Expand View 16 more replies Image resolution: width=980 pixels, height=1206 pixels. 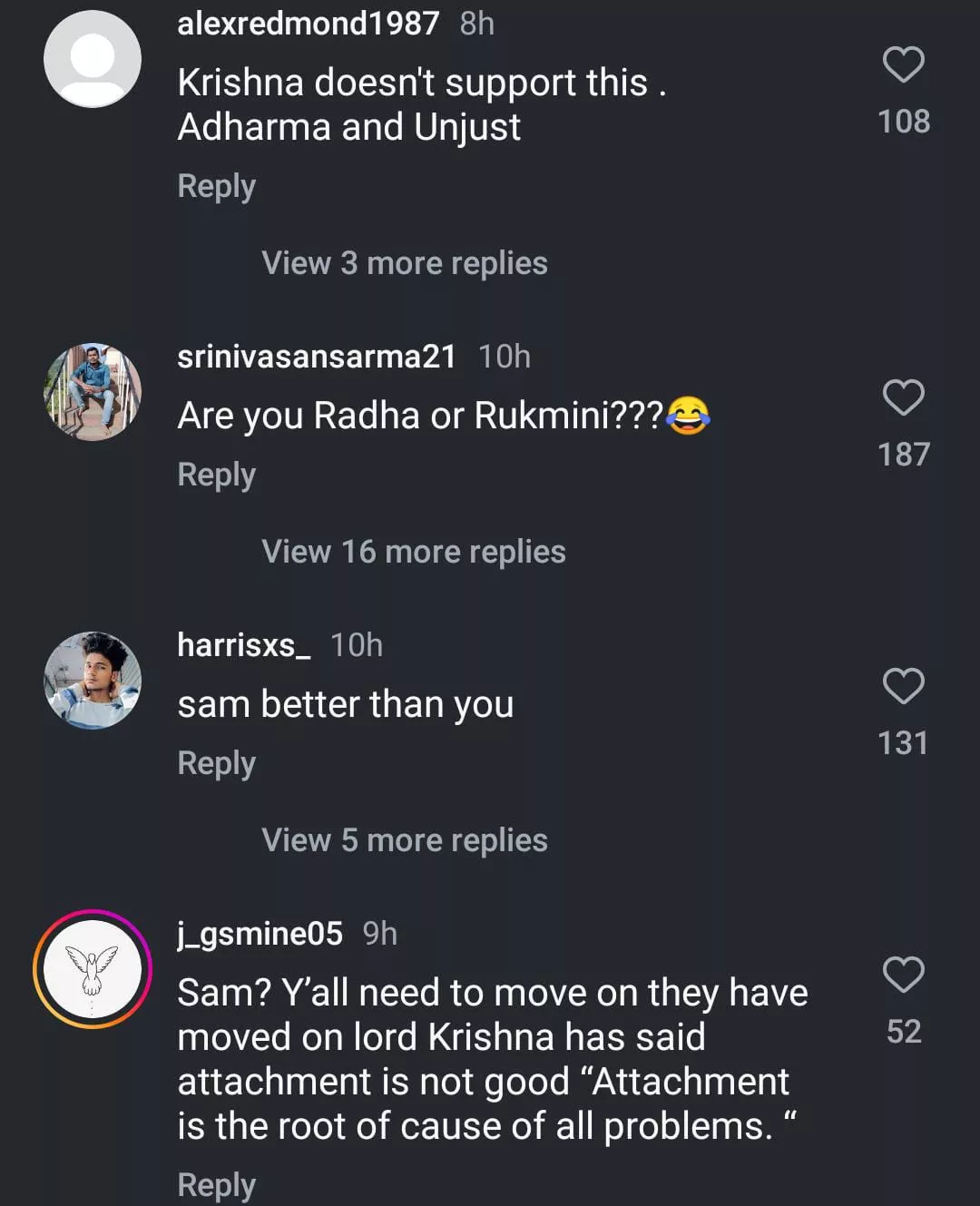click(413, 552)
